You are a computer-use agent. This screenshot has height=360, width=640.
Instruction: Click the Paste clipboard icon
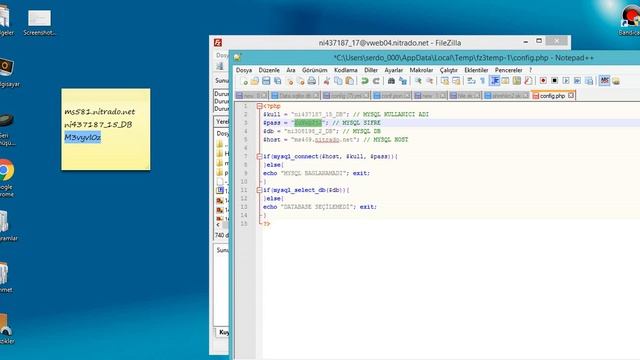[x=350, y=81]
